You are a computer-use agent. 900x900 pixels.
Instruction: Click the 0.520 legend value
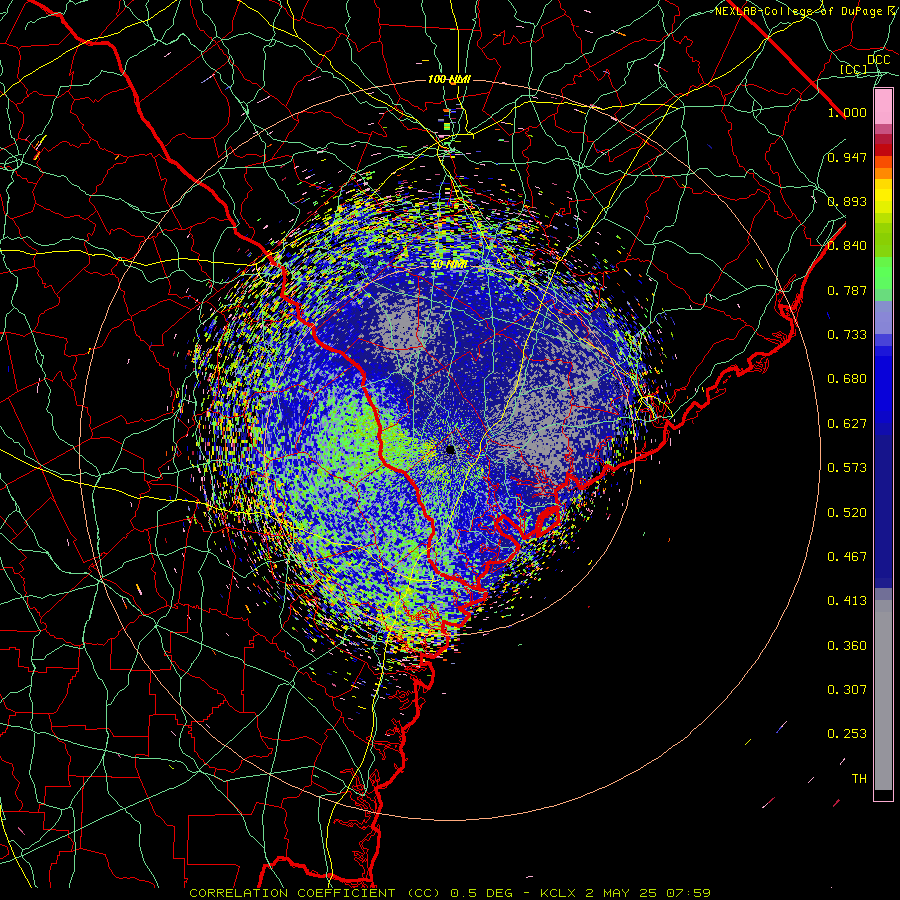pyautogui.click(x=847, y=513)
